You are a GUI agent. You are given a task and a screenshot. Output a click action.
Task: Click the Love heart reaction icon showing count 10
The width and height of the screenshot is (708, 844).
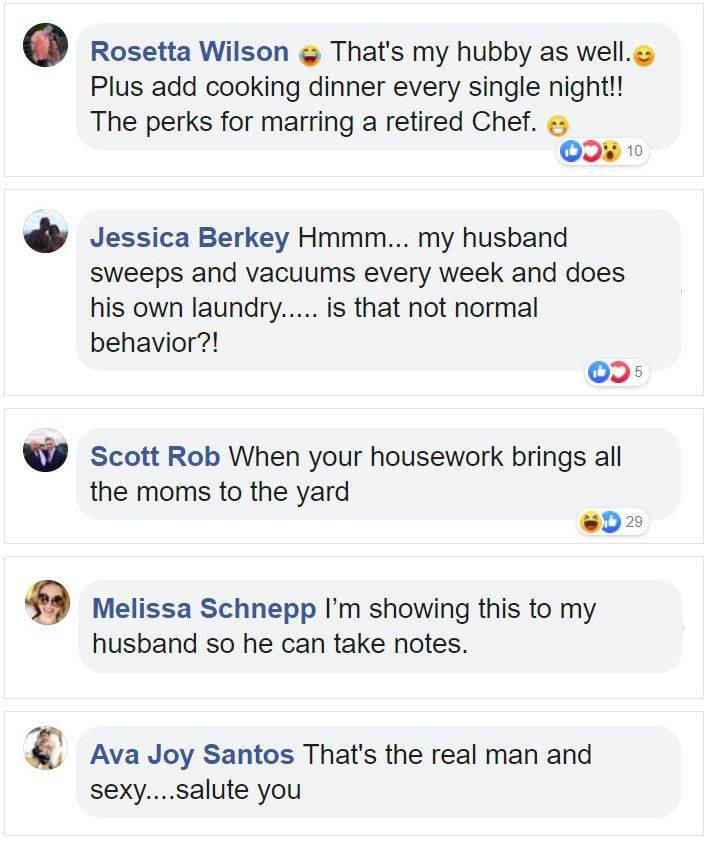[x=590, y=149]
